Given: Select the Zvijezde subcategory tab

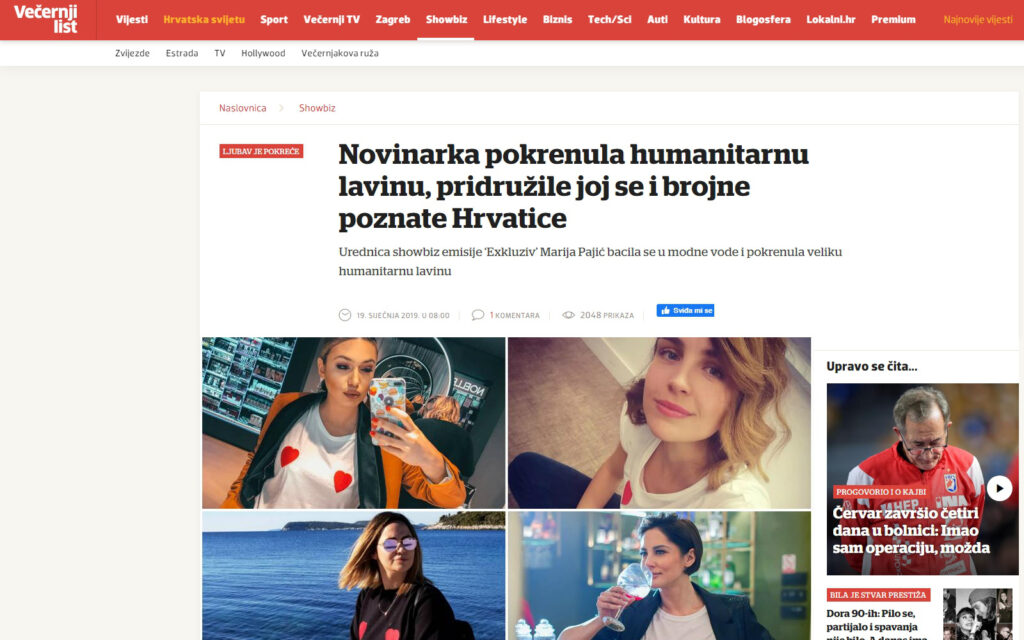Looking at the screenshot, I should (x=132, y=53).
